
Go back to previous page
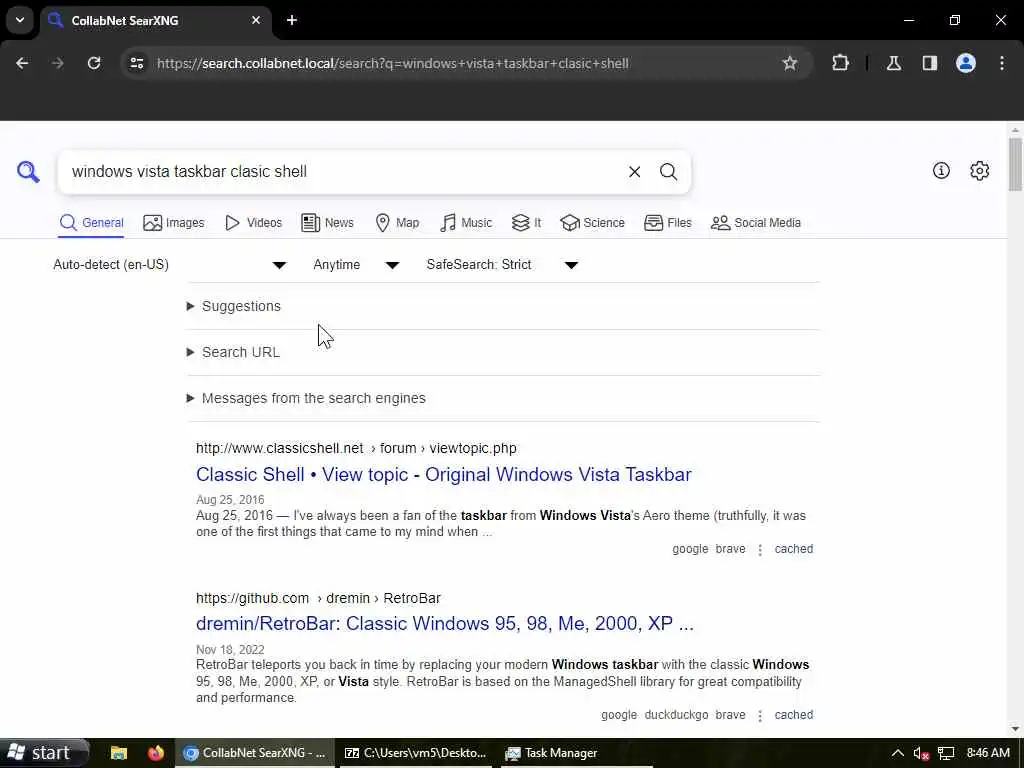tap(22, 63)
